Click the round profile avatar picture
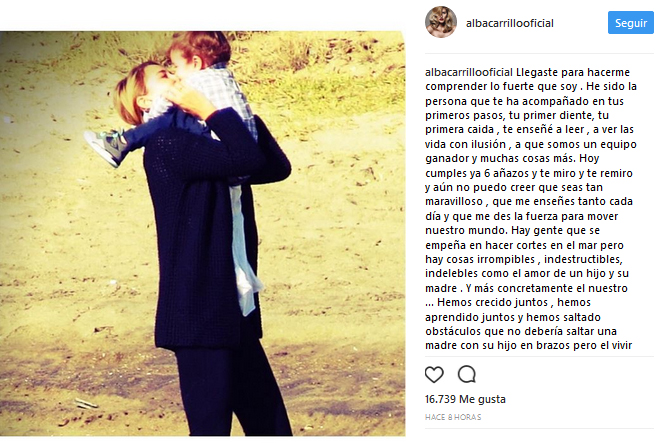Image resolution: width=658 pixels, height=444 pixels. (441, 22)
